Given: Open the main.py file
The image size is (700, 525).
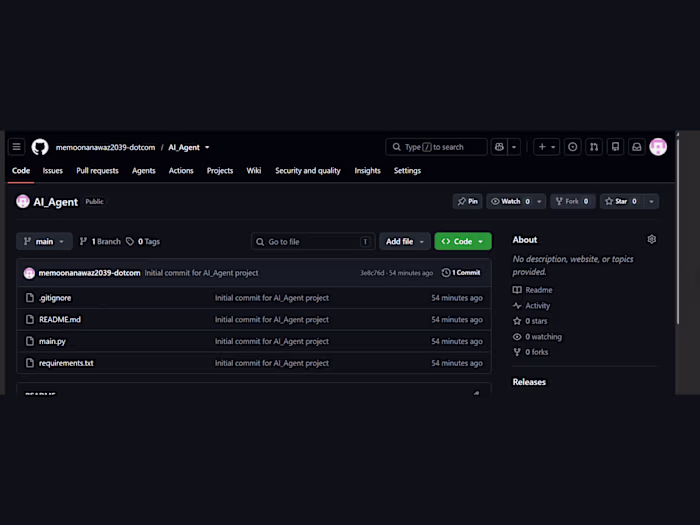Looking at the screenshot, I should click(52, 342).
